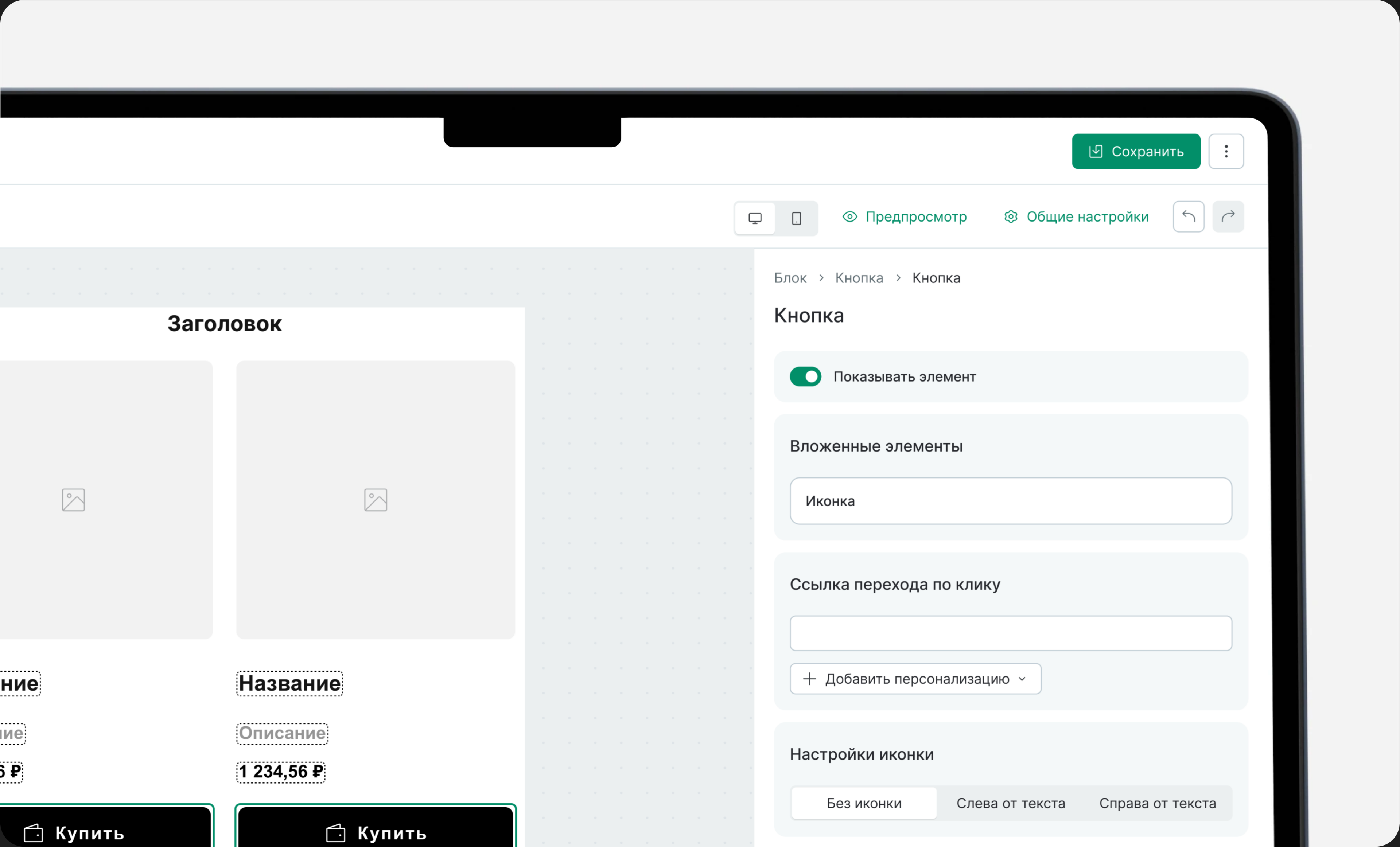1400x847 pixels.
Task: Open the middle Кнопка breadcrumb link
Action: [859, 278]
